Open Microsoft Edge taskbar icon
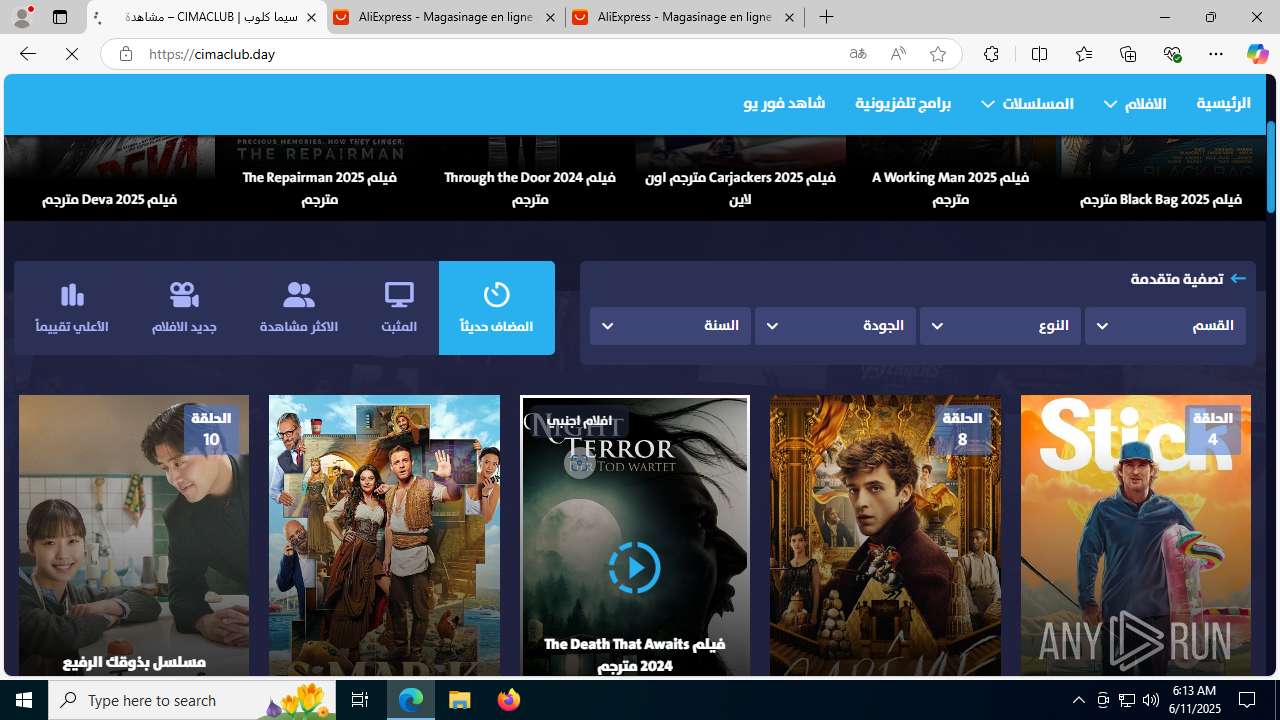Viewport: 1280px width, 720px height. [x=411, y=700]
